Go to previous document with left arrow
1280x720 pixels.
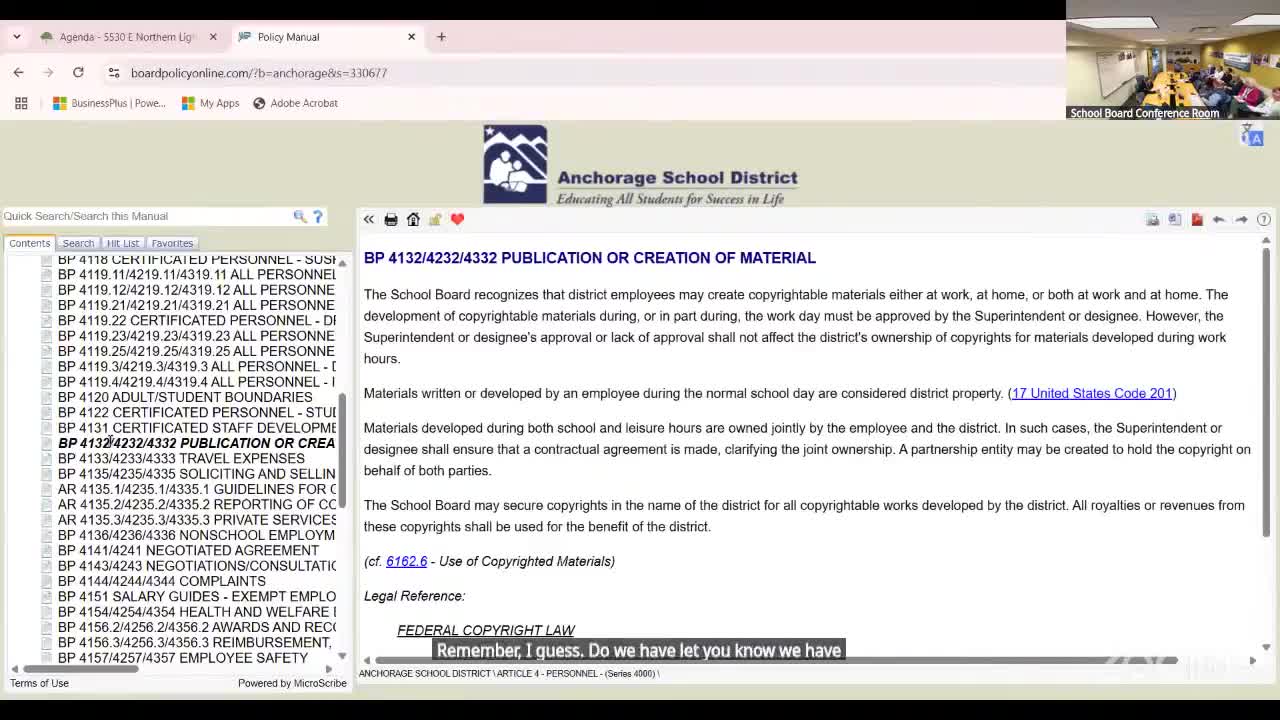coord(1219,220)
